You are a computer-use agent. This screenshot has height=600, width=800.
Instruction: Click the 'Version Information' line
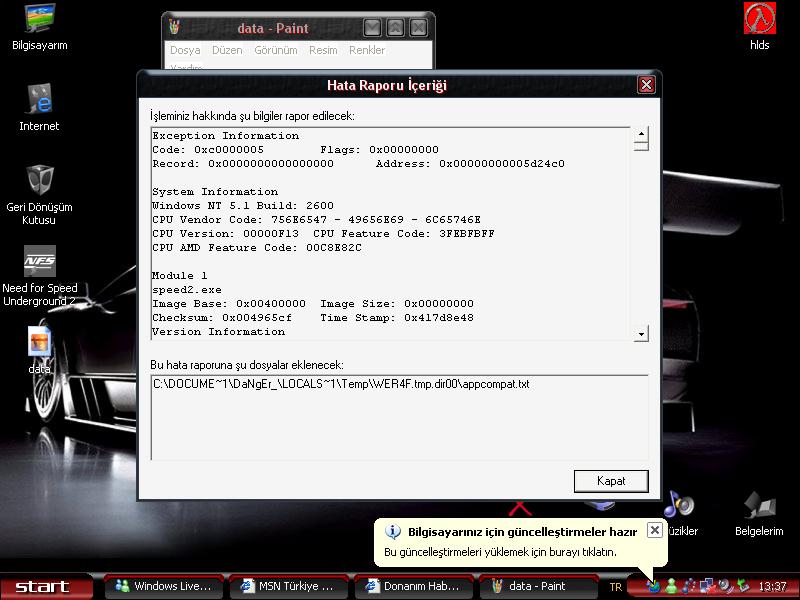tap(218, 332)
